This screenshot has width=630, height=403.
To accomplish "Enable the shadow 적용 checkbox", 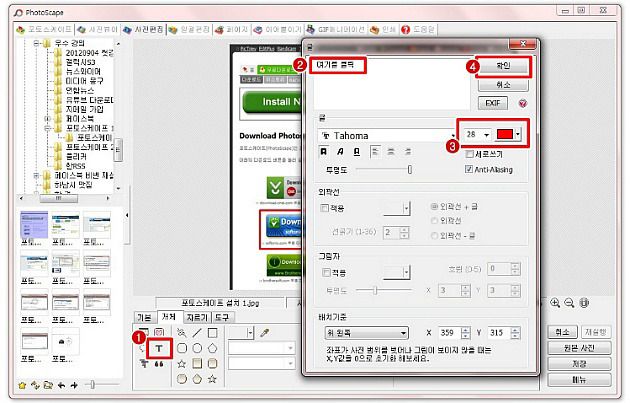I will pos(326,273).
